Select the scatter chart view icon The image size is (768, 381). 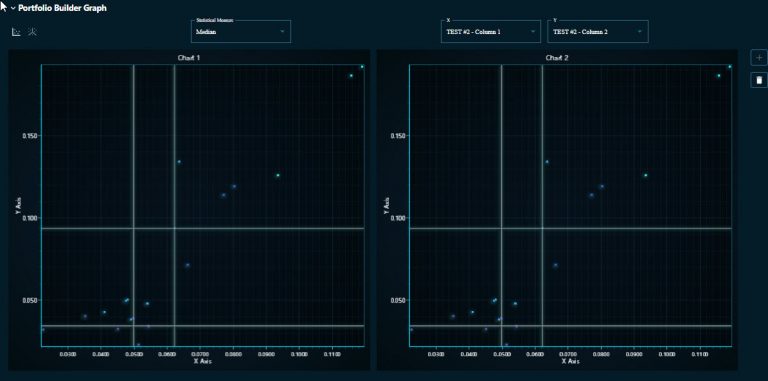pyautogui.click(x=16, y=32)
